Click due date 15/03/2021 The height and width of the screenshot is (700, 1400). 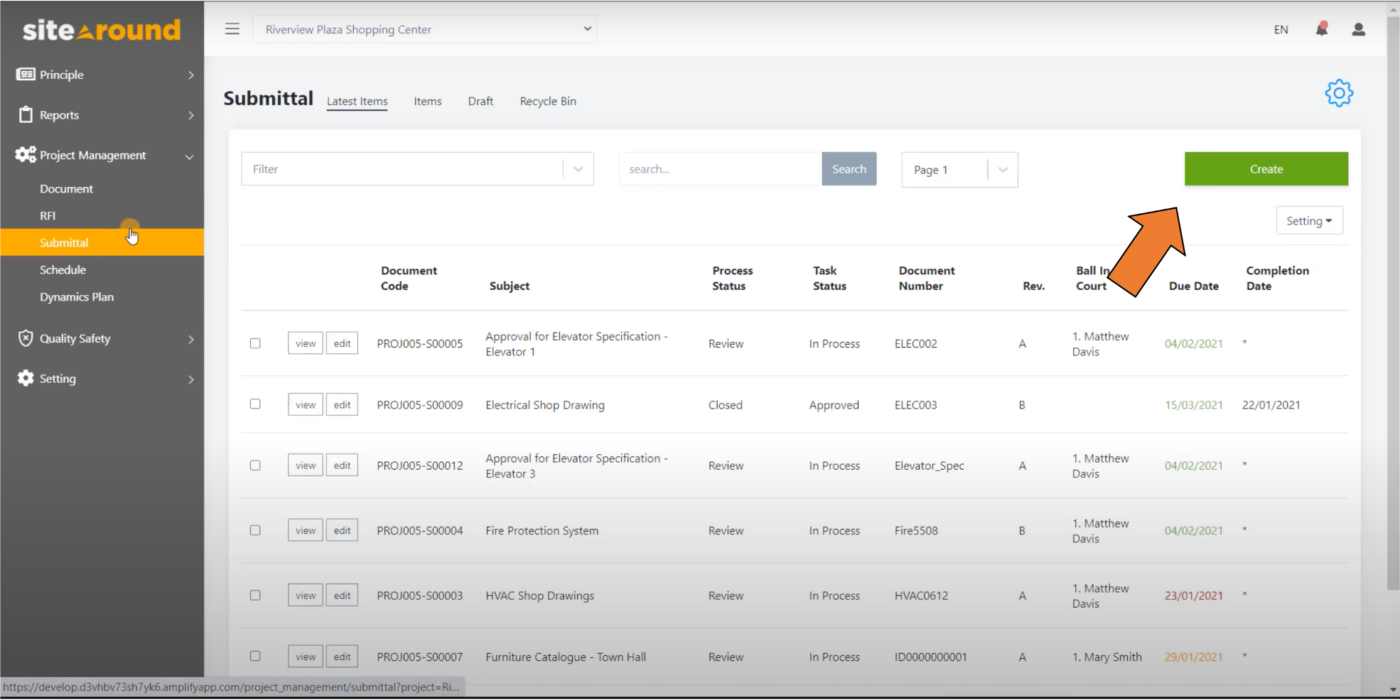coord(1193,405)
